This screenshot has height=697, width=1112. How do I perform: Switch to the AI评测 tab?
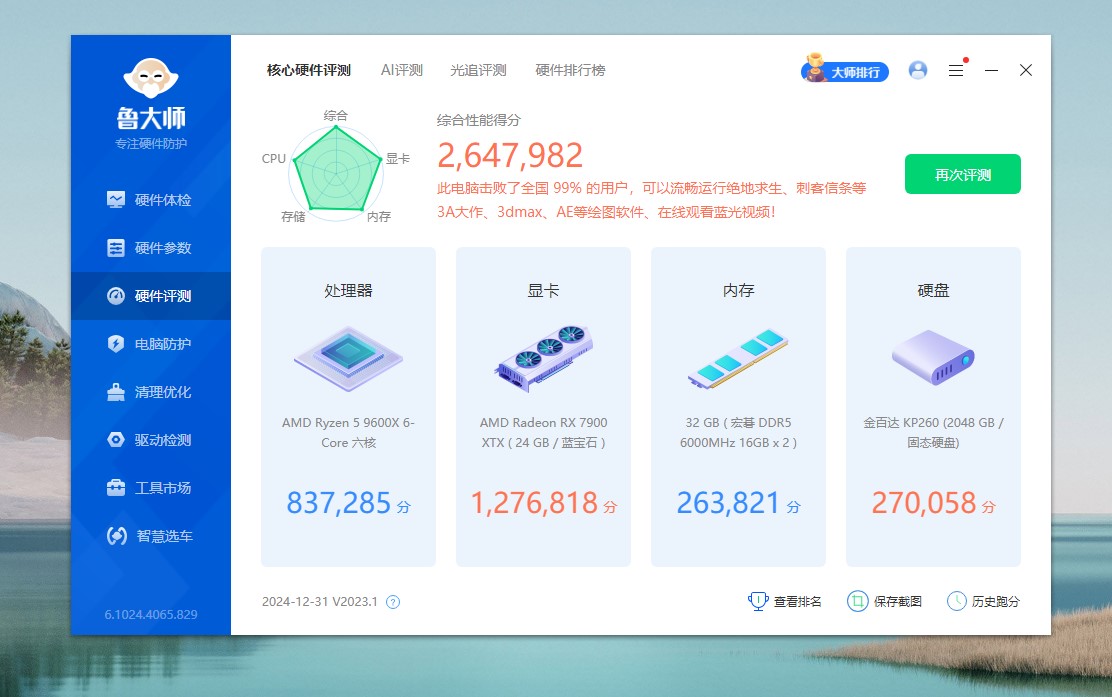tap(402, 70)
